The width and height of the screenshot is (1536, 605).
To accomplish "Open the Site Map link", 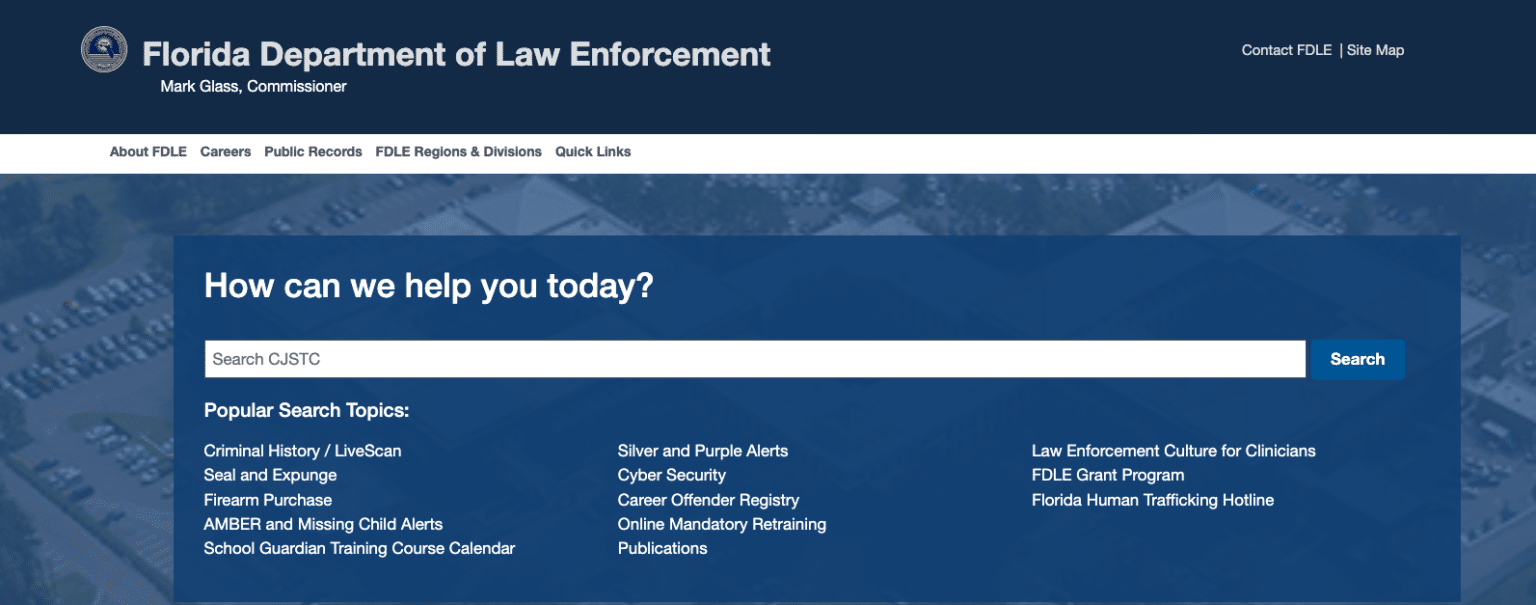I will [x=1375, y=50].
